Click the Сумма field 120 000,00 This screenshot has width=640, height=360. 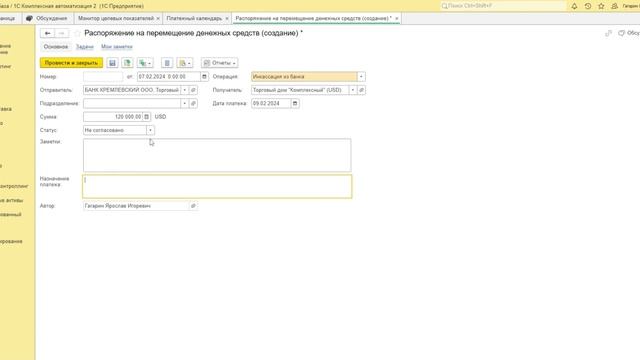pos(113,117)
